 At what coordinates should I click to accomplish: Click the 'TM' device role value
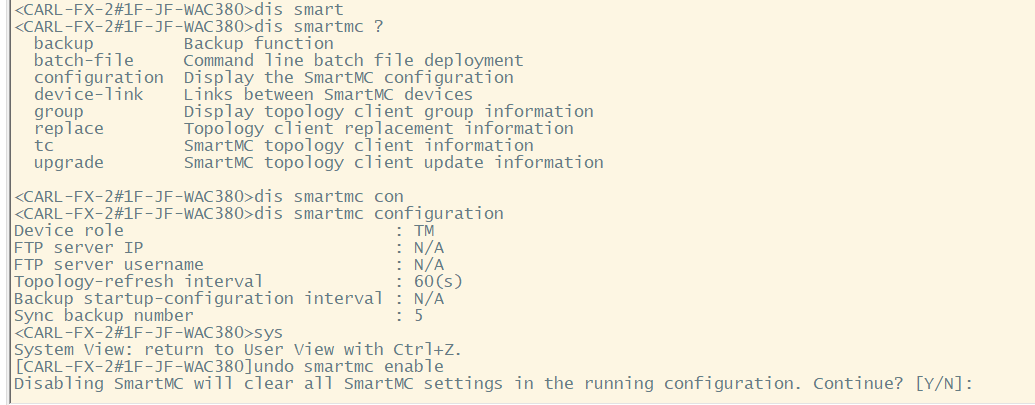tap(424, 230)
